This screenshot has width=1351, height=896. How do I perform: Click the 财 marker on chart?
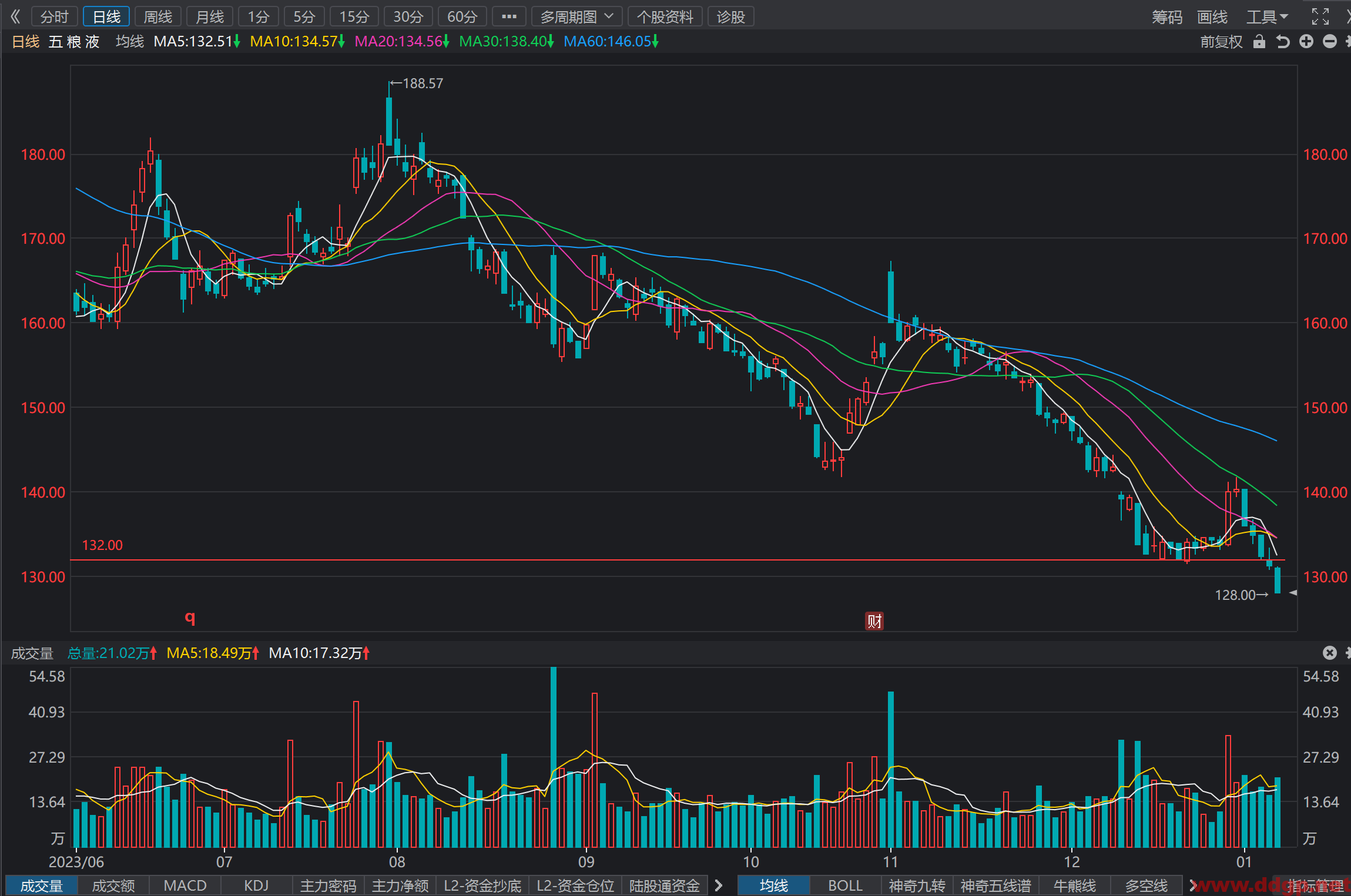click(874, 621)
